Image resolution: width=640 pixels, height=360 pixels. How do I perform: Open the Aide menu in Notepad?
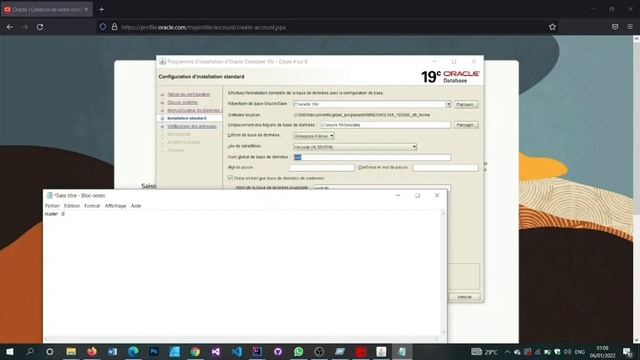(136, 206)
